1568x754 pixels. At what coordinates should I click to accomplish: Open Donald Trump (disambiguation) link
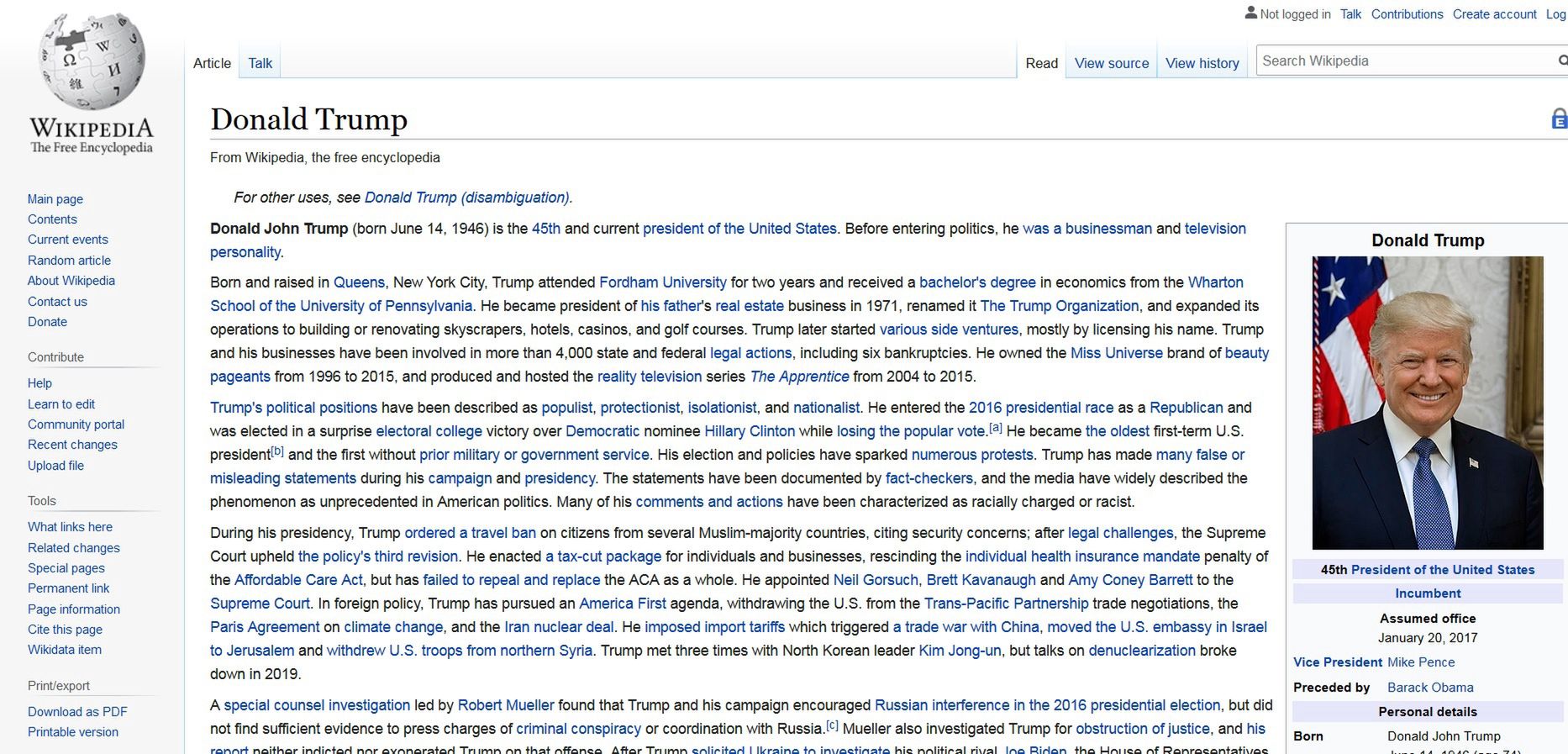(466, 198)
